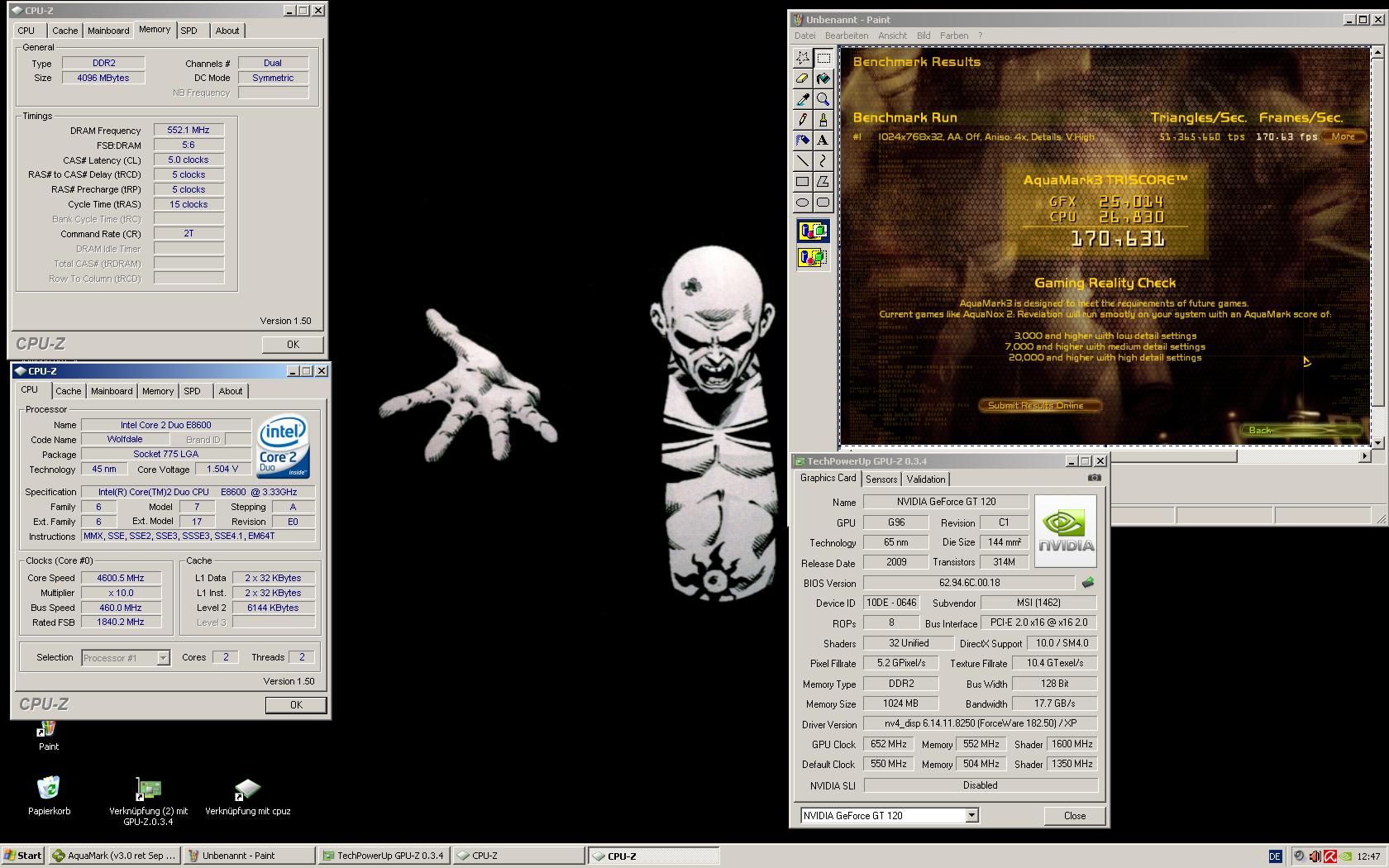The height and width of the screenshot is (868, 1389).
Task: Select the Polygon tool in Paint
Action: pyautogui.click(x=823, y=182)
